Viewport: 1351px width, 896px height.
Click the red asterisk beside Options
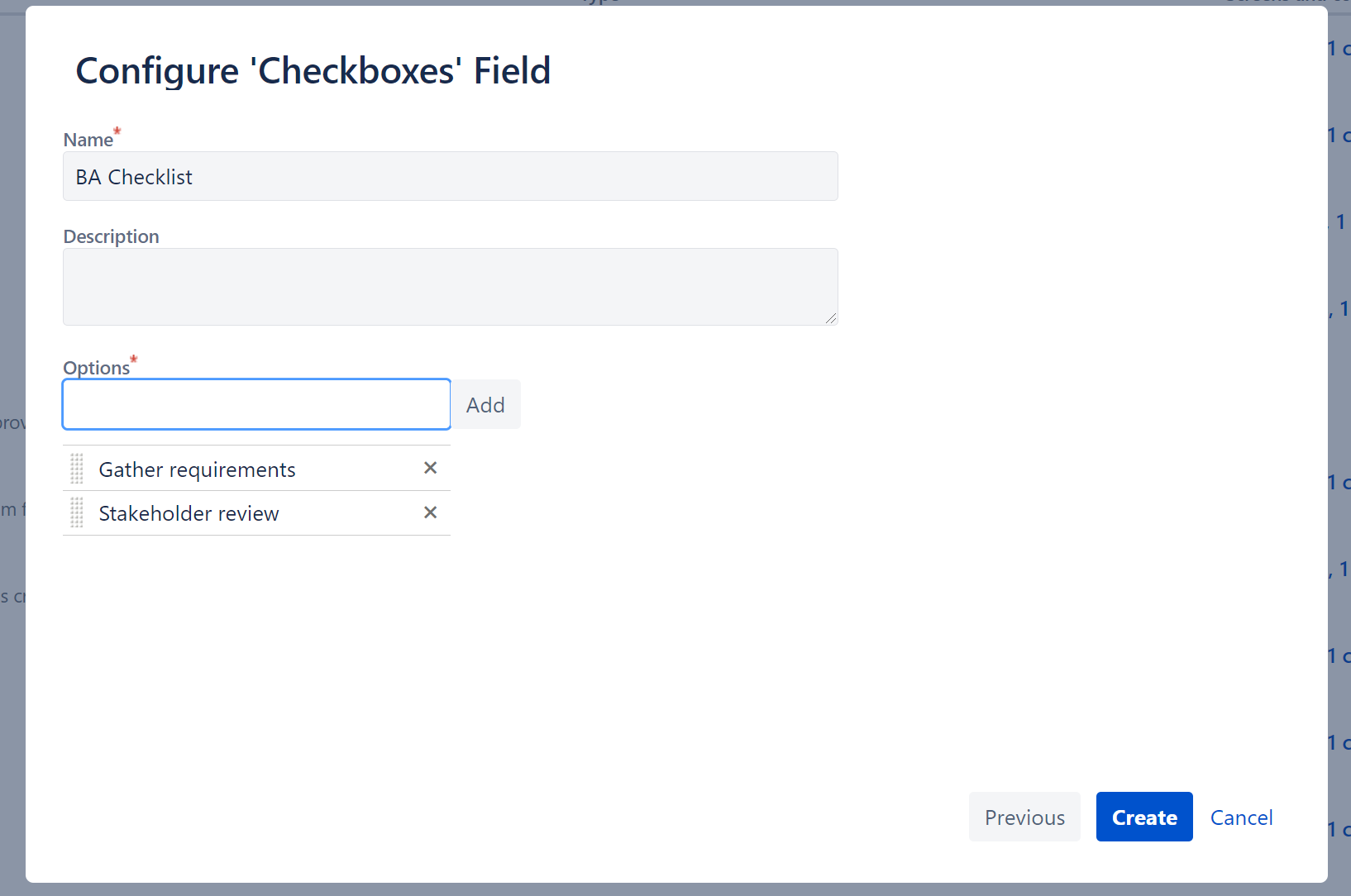tap(133, 359)
